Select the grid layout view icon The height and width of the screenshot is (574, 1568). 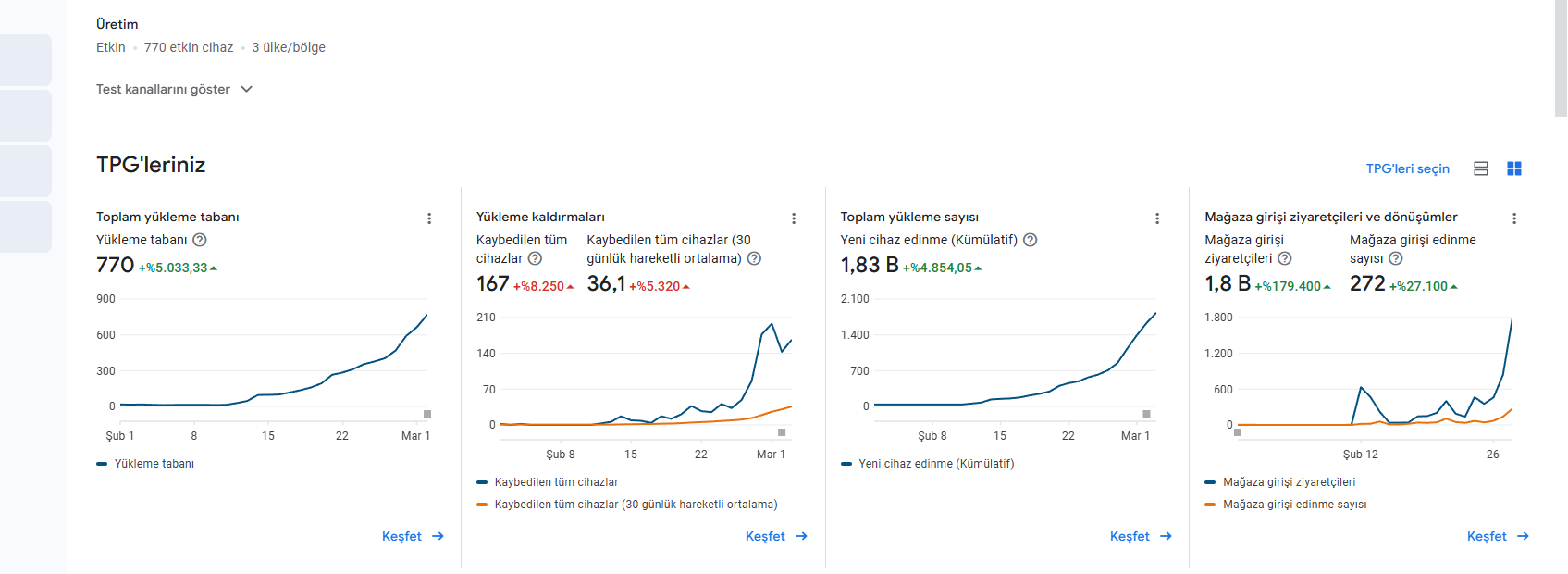[x=1514, y=168]
